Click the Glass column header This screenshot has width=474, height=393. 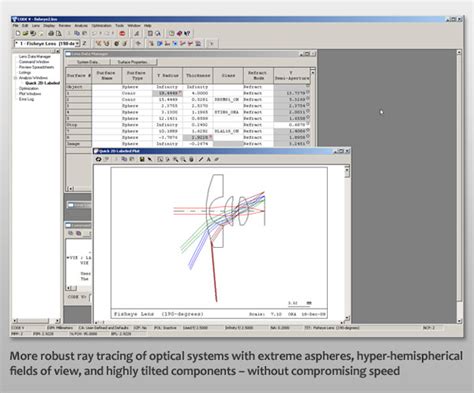pyautogui.click(x=228, y=76)
